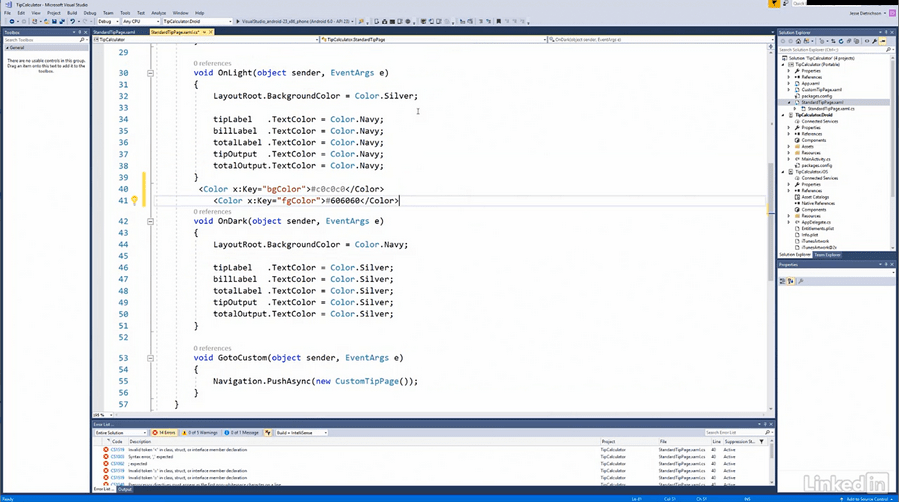
Task: Click the Solution Explorer vertical scrollbar
Action: coord(893,152)
